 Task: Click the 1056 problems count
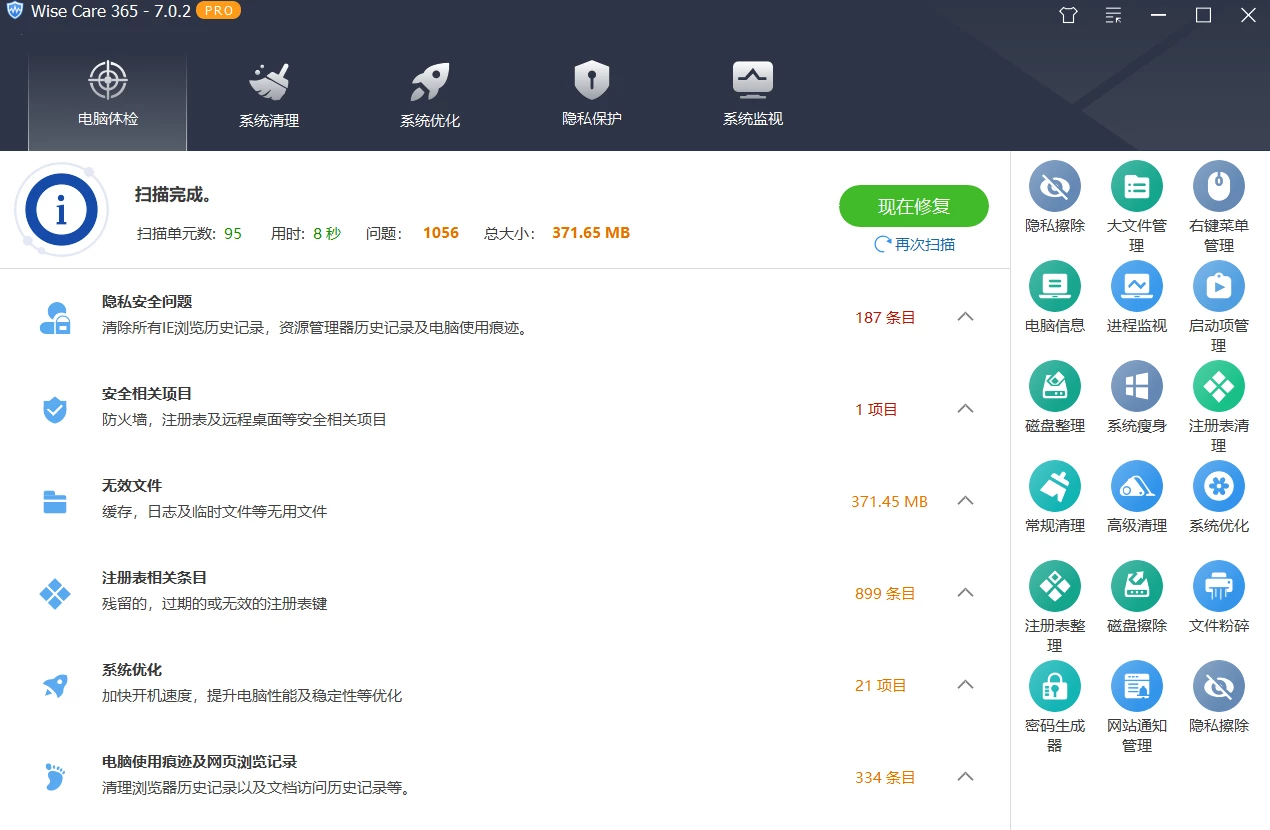[441, 233]
